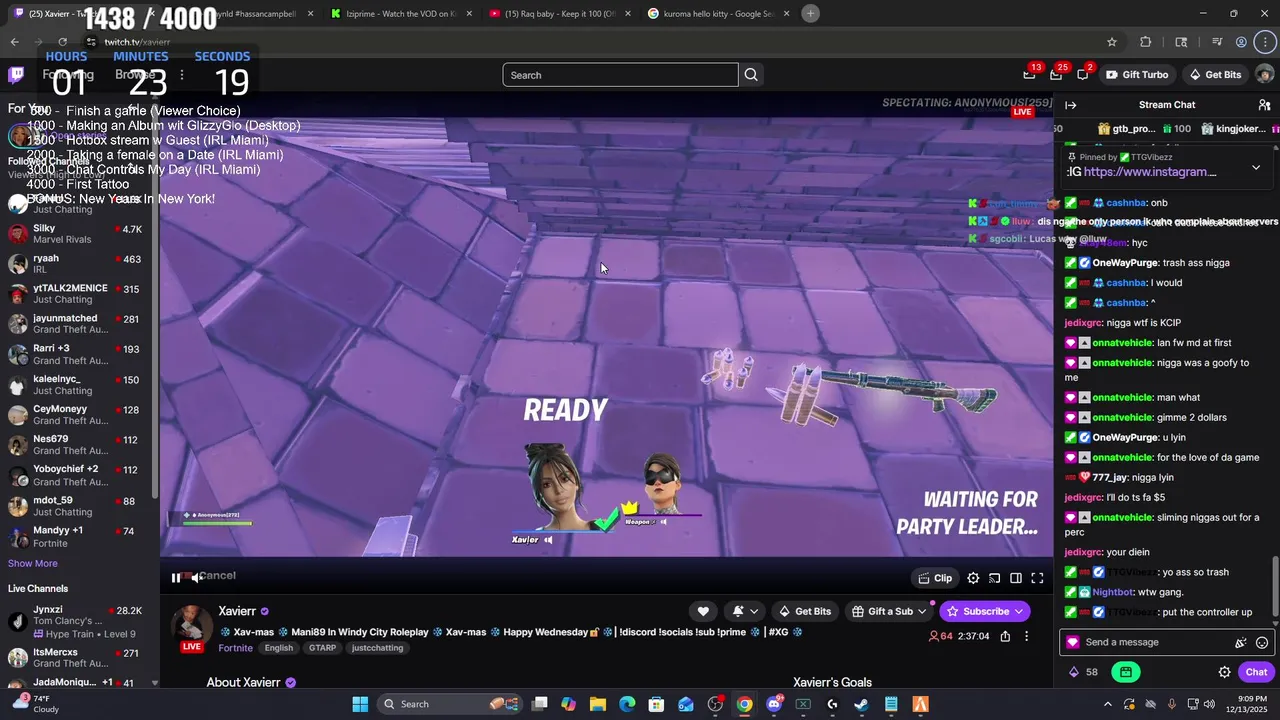
Task: Select the GTARP tag
Action: coord(322,648)
